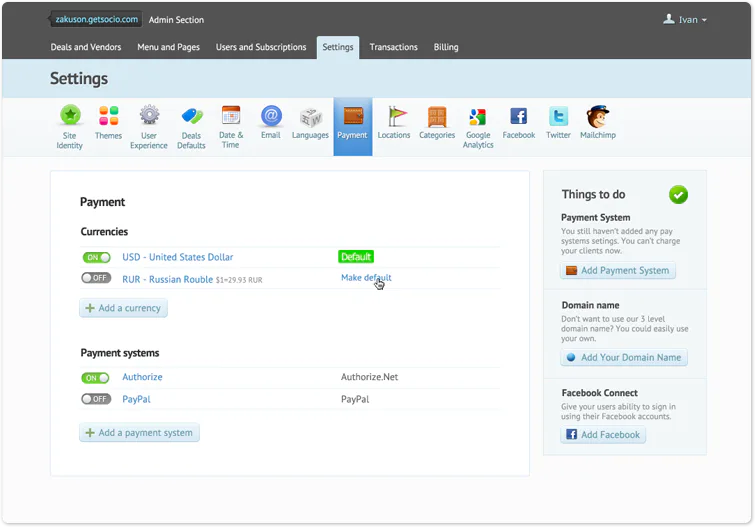Click Add a currency button
Image resolution: width=755 pixels, height=527 pixels.
click(123, 308)
